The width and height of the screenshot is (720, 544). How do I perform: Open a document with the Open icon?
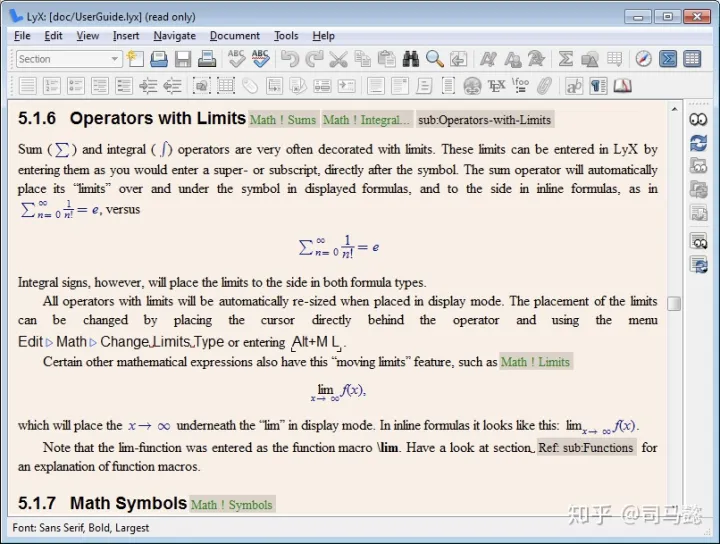(x=159, y=59)
